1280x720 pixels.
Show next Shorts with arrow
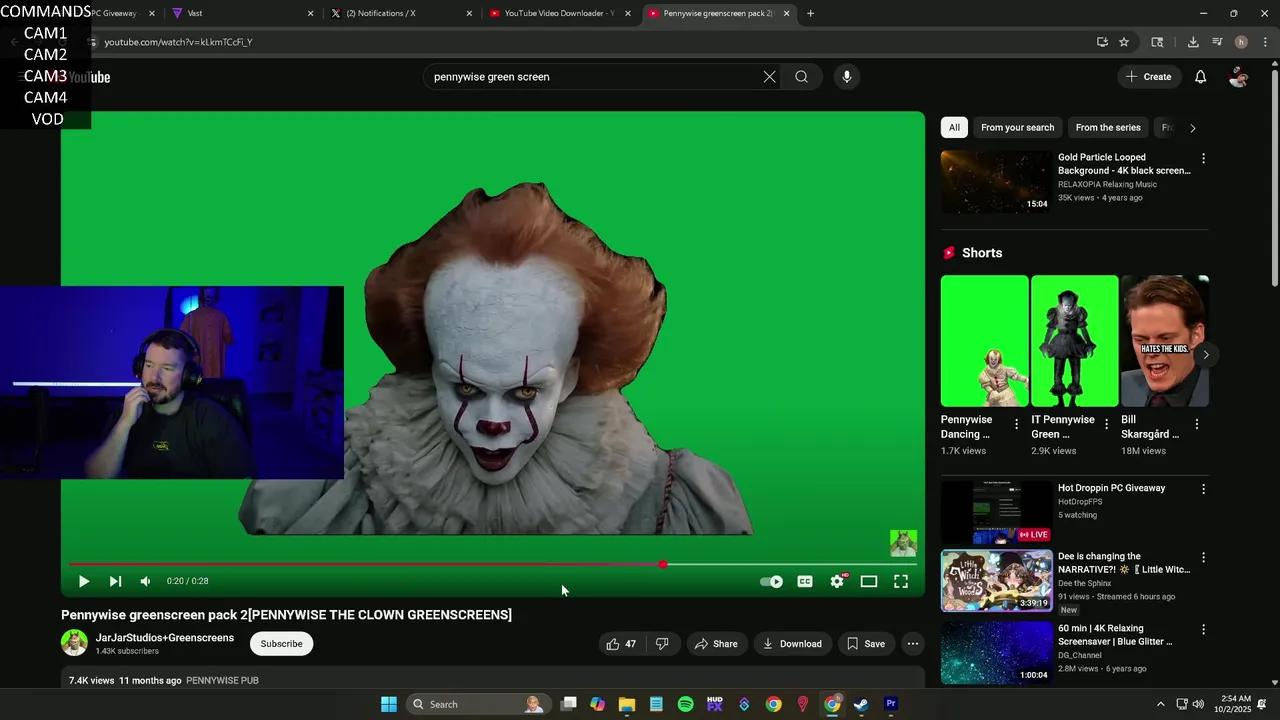tap(1206, 355)
